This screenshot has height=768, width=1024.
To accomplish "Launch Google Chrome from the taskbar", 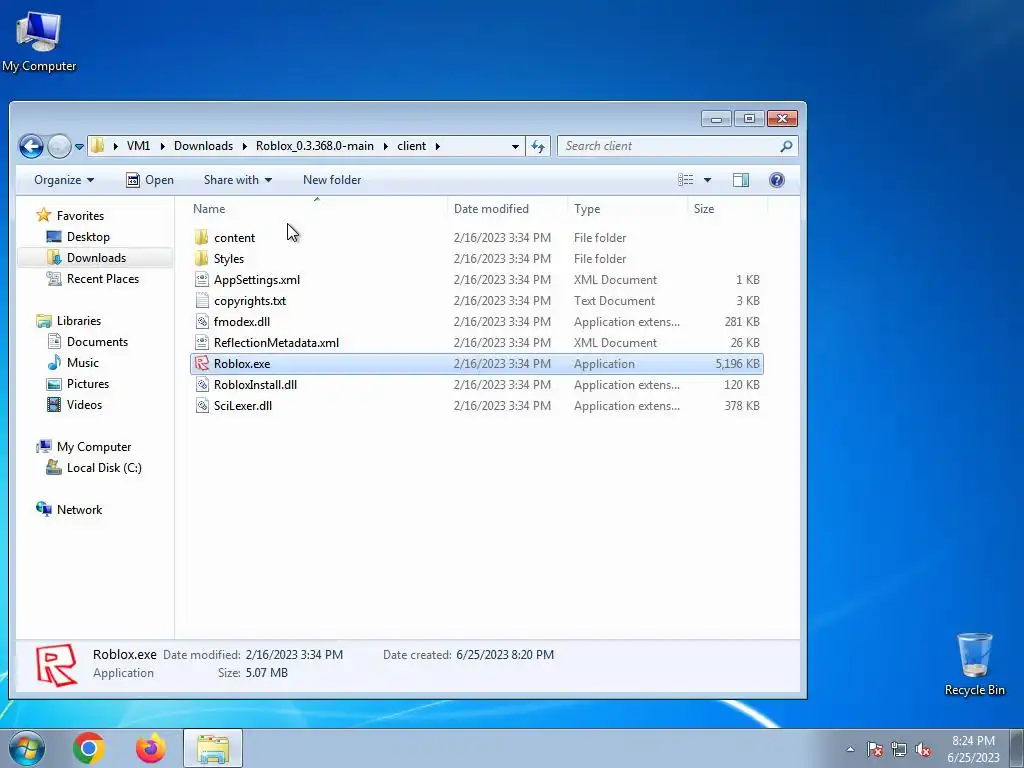I will [89, 748].
